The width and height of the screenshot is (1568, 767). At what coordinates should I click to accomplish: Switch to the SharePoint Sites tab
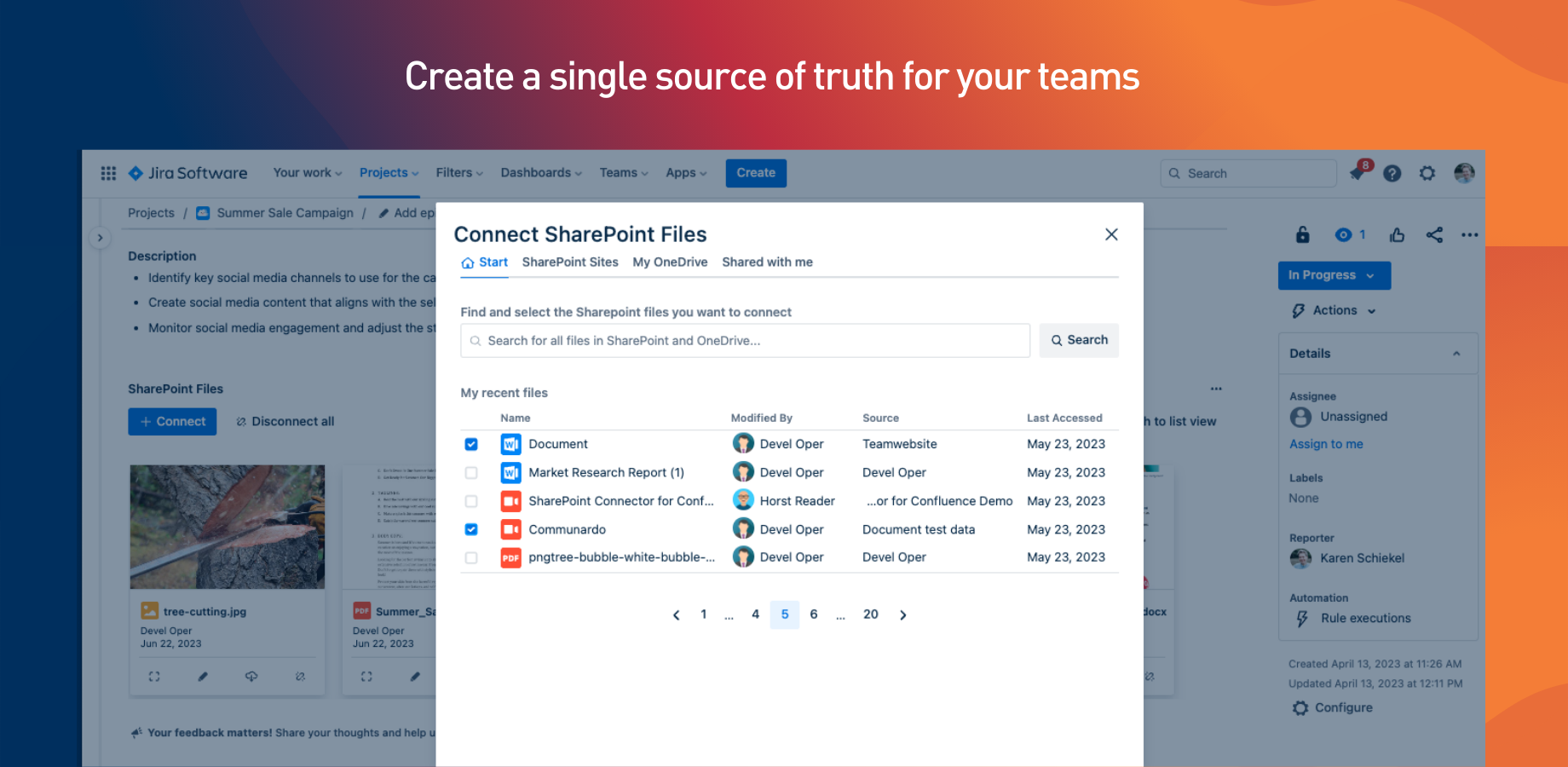570,262
